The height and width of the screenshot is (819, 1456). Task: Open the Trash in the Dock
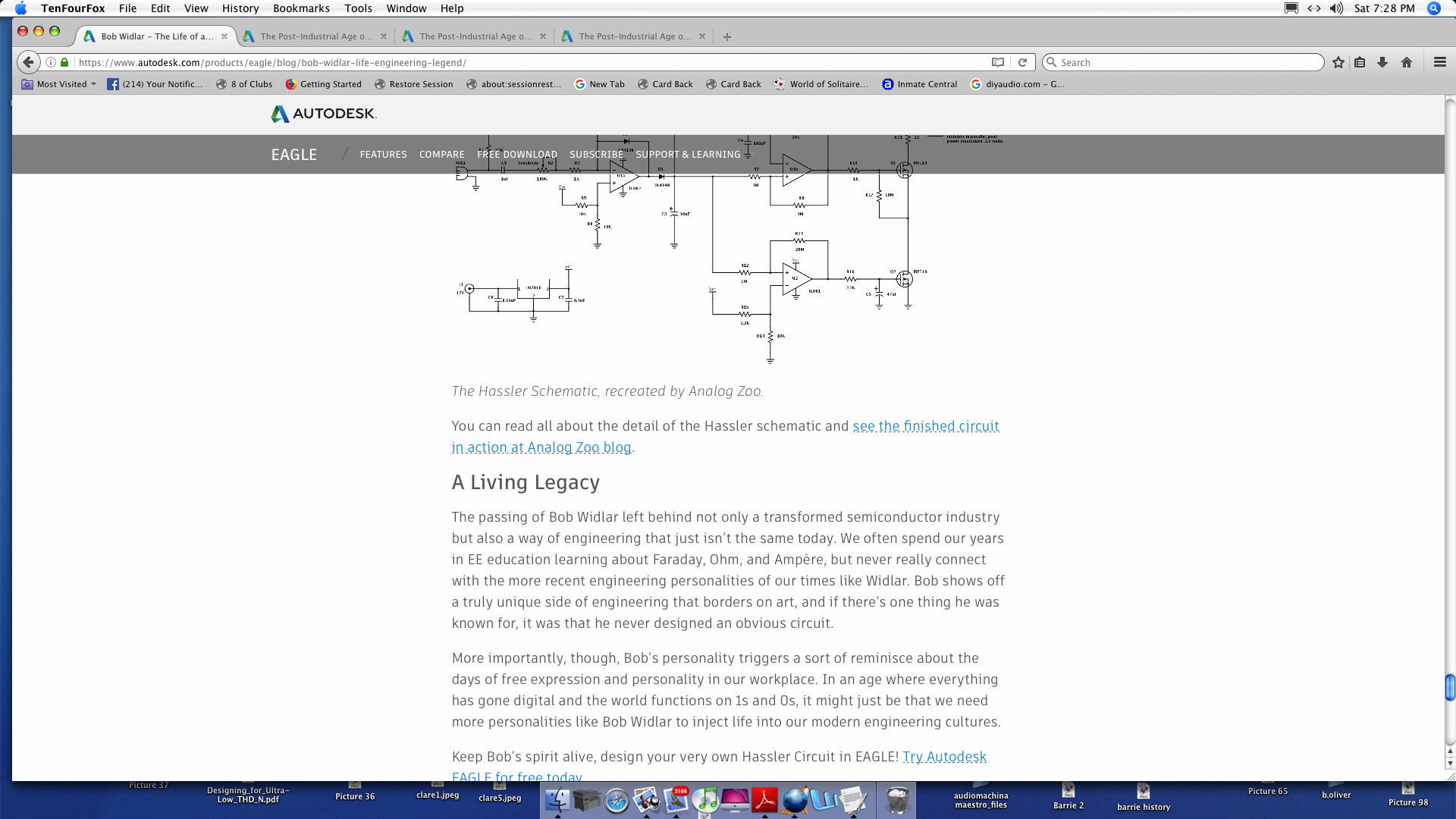[x=898, y=800]
